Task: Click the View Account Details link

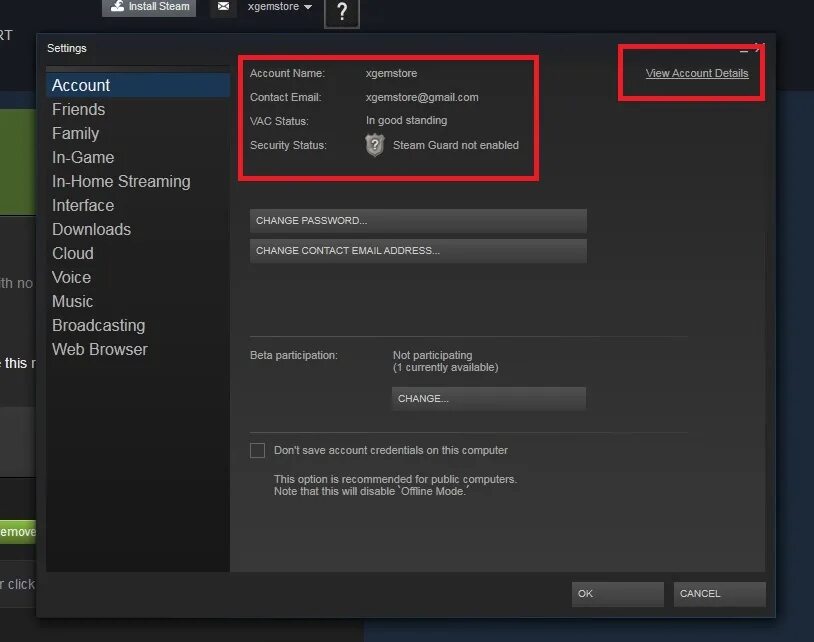Action: [697, 73]
